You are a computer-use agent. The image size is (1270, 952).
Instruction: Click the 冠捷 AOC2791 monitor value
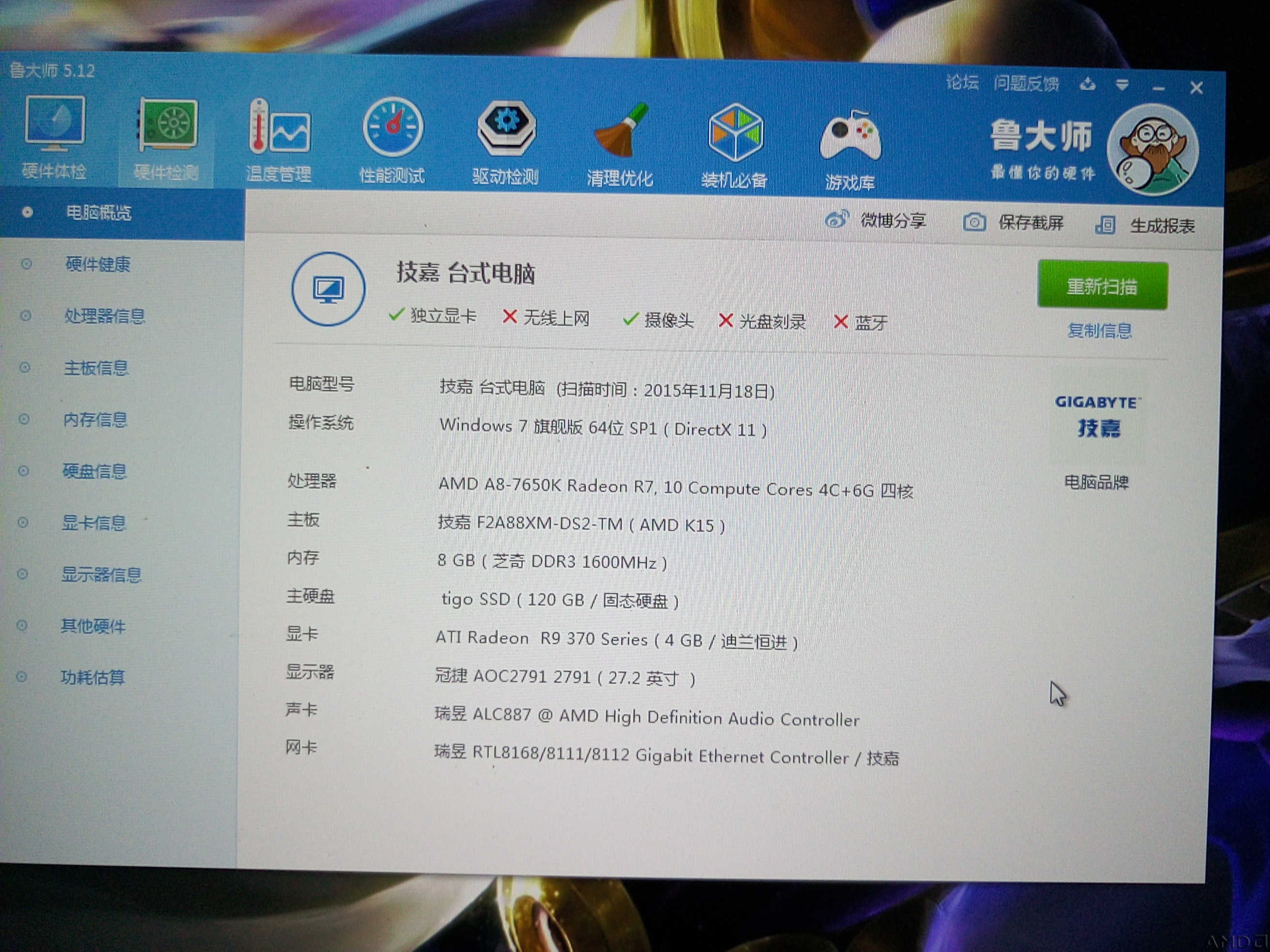pos(565,678)
